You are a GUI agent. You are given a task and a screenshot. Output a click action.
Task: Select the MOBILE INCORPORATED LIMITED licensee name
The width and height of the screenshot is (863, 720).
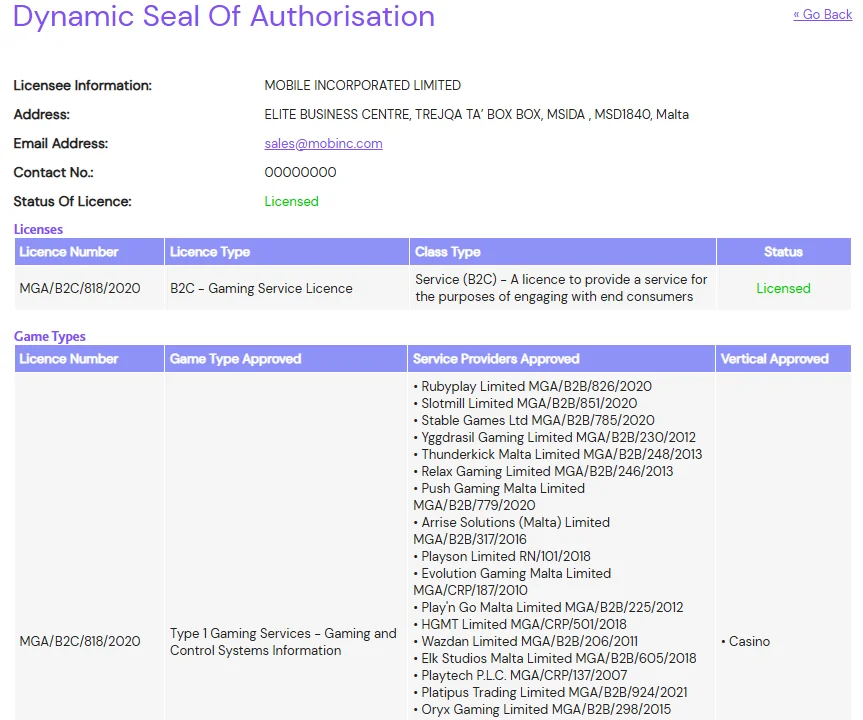(x=362, y=85)
